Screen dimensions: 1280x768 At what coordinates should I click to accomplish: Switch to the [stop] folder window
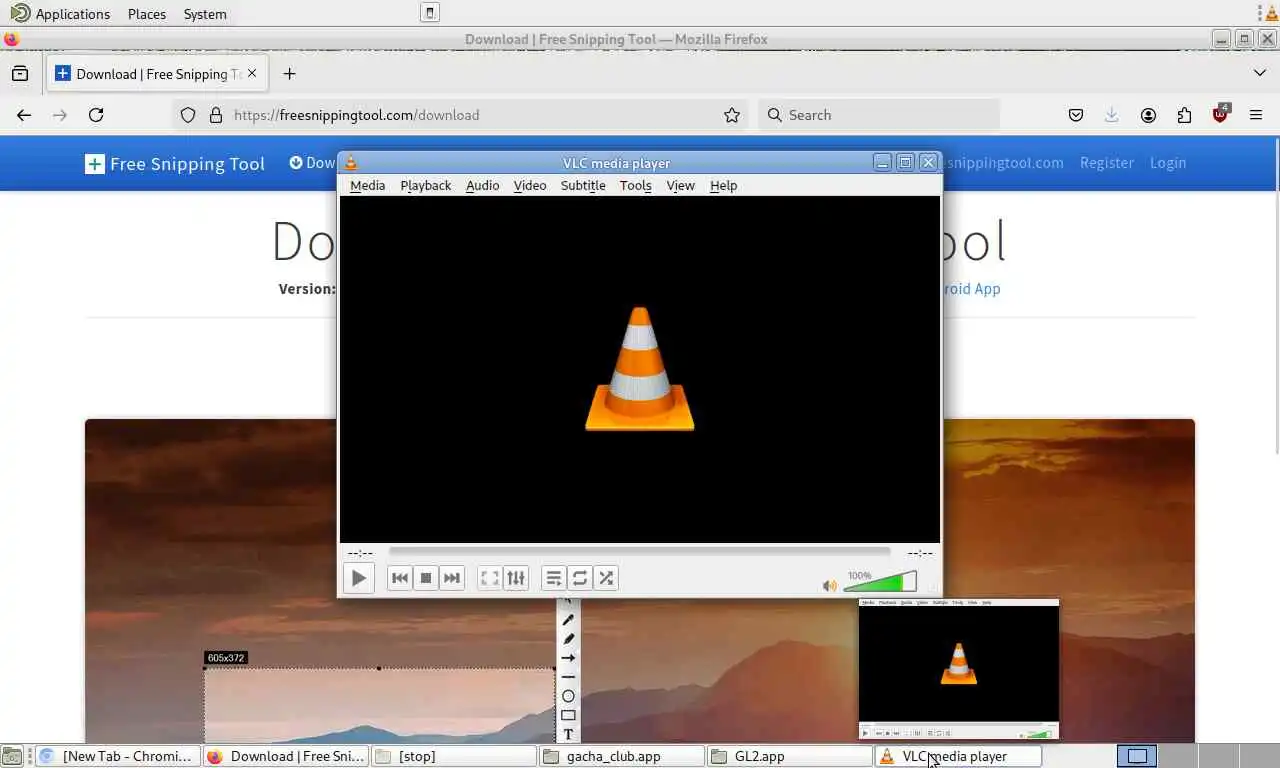click(x=454, y=756)
